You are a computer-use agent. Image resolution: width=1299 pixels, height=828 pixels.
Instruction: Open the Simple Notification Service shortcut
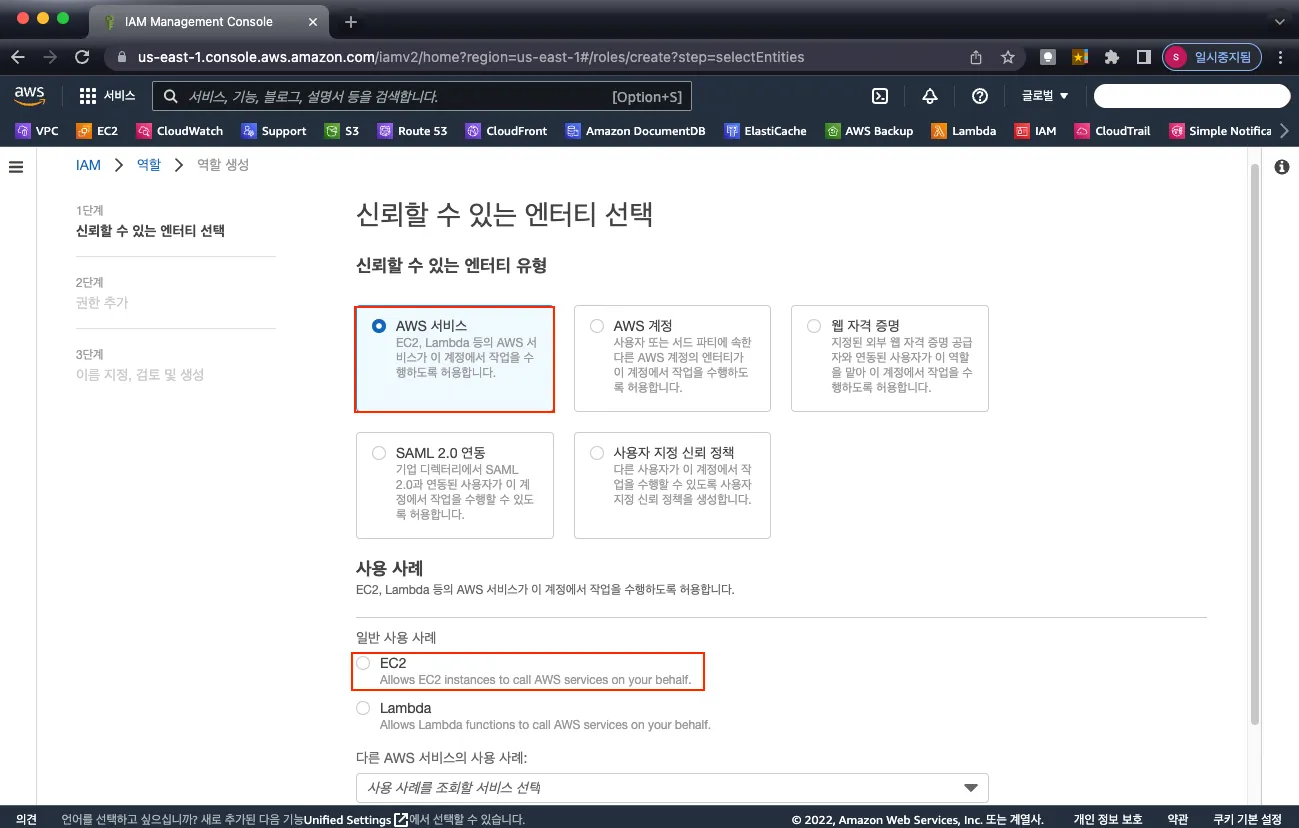1220,131
